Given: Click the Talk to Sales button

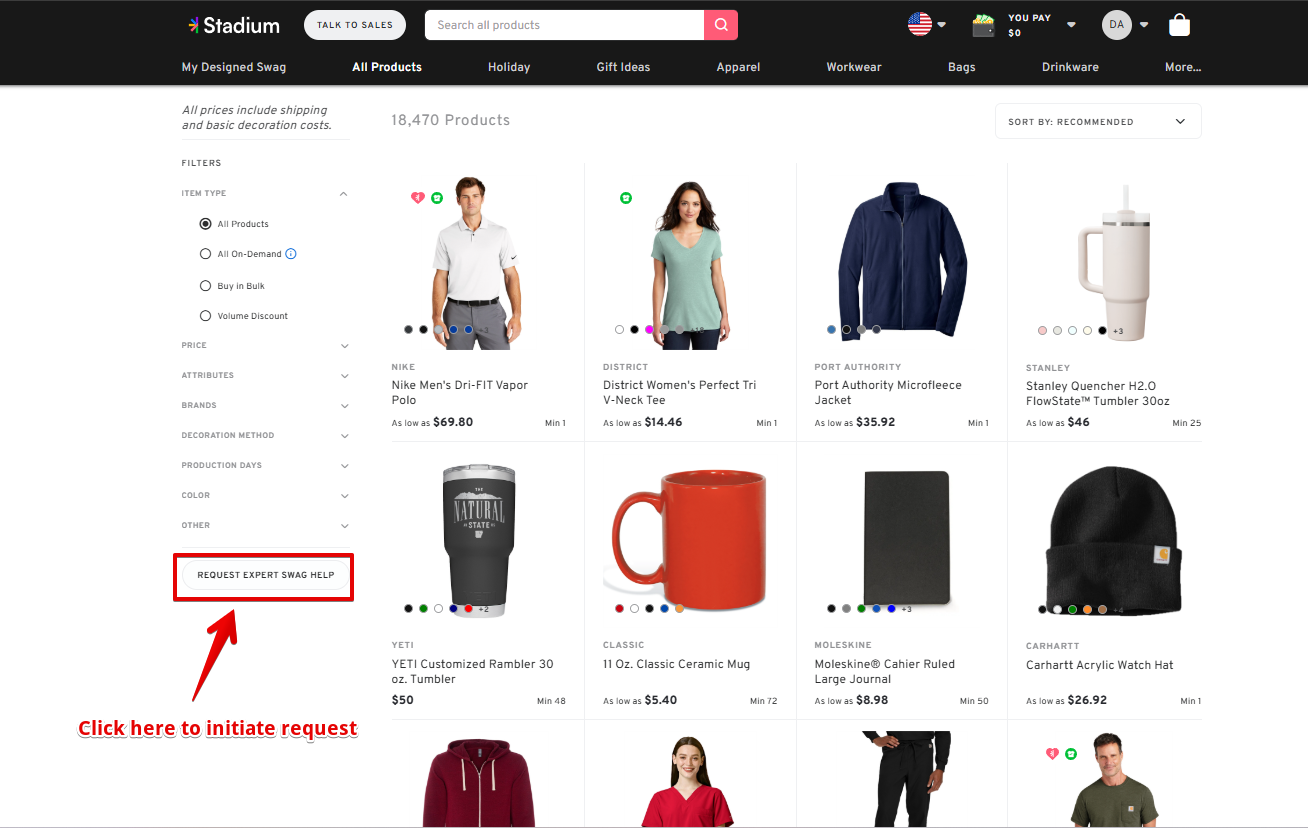Looking at the screenshot, I should click(354, 25).
